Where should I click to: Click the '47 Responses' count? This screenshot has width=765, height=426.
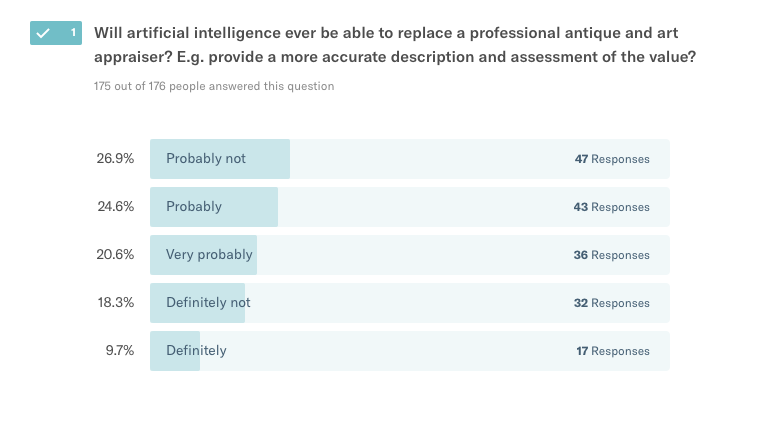[x=612, y=159]
